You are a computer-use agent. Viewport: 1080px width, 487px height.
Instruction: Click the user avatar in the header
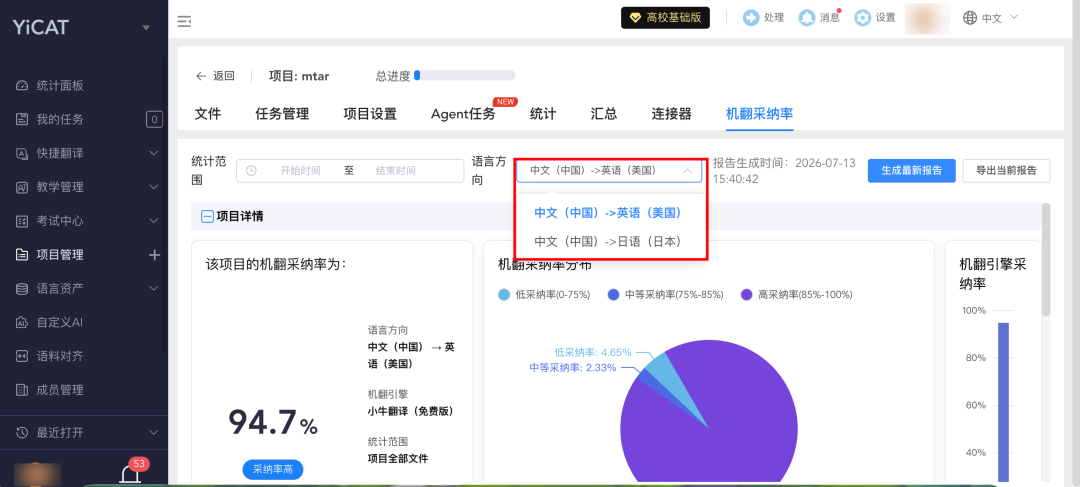(927, 19)
